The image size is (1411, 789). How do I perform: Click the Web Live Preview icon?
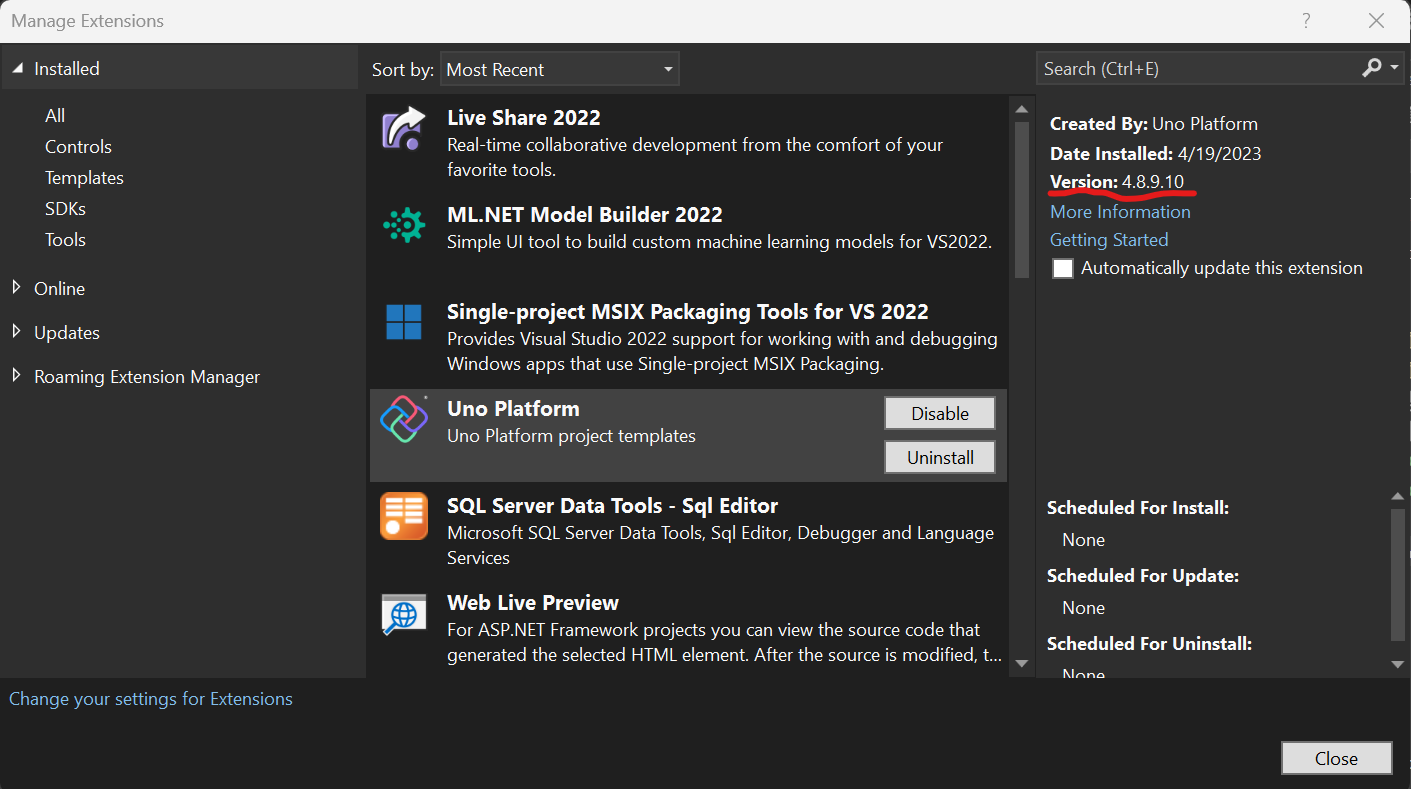coord(404,613)
